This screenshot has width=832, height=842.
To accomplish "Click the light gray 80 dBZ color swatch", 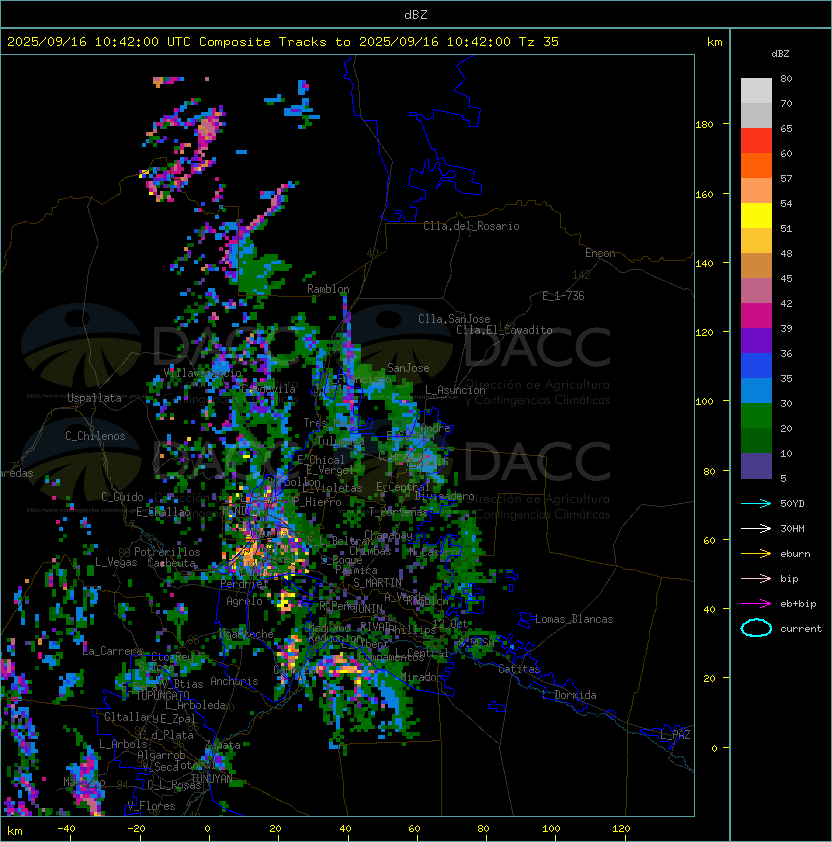I will (x=756, y=90).
